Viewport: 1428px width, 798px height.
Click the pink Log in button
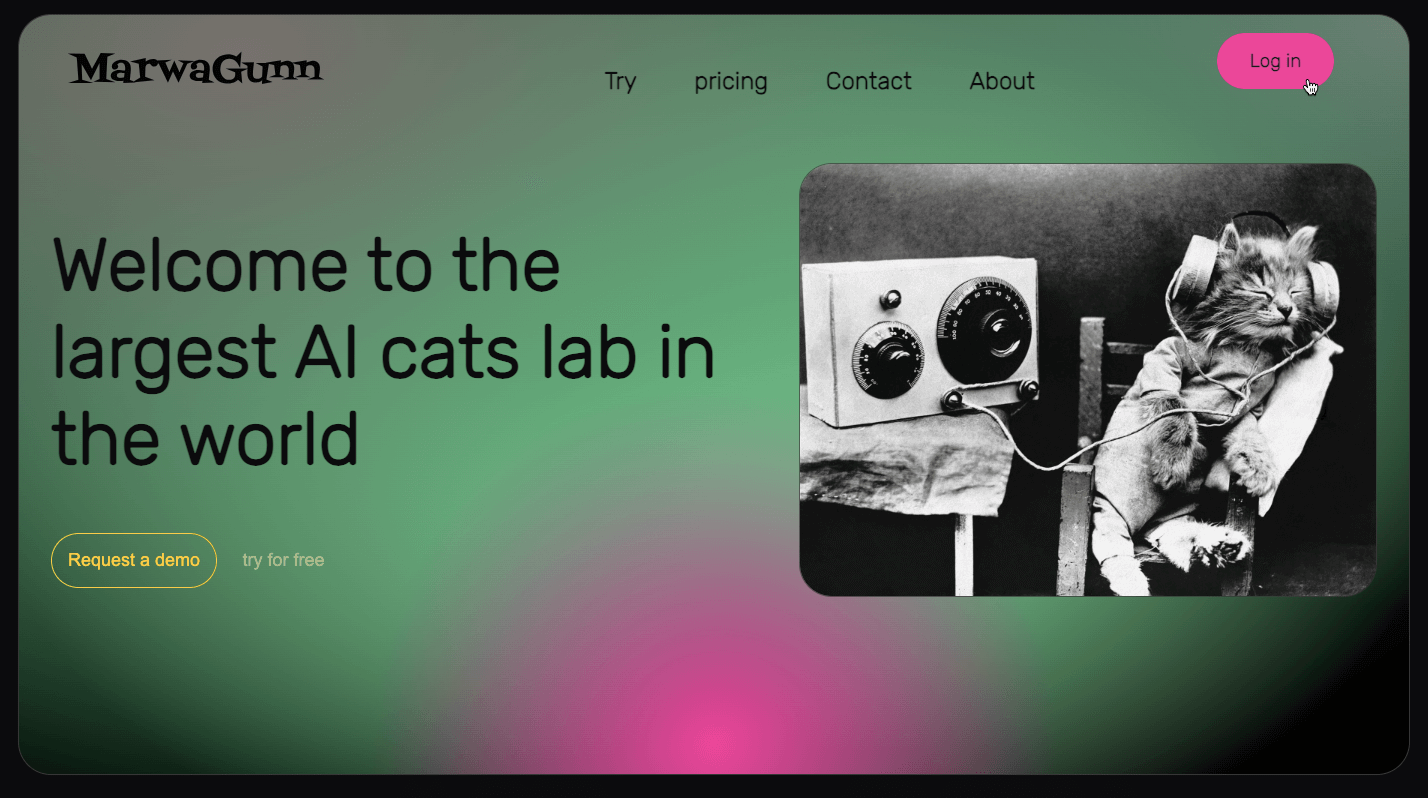1275,61
